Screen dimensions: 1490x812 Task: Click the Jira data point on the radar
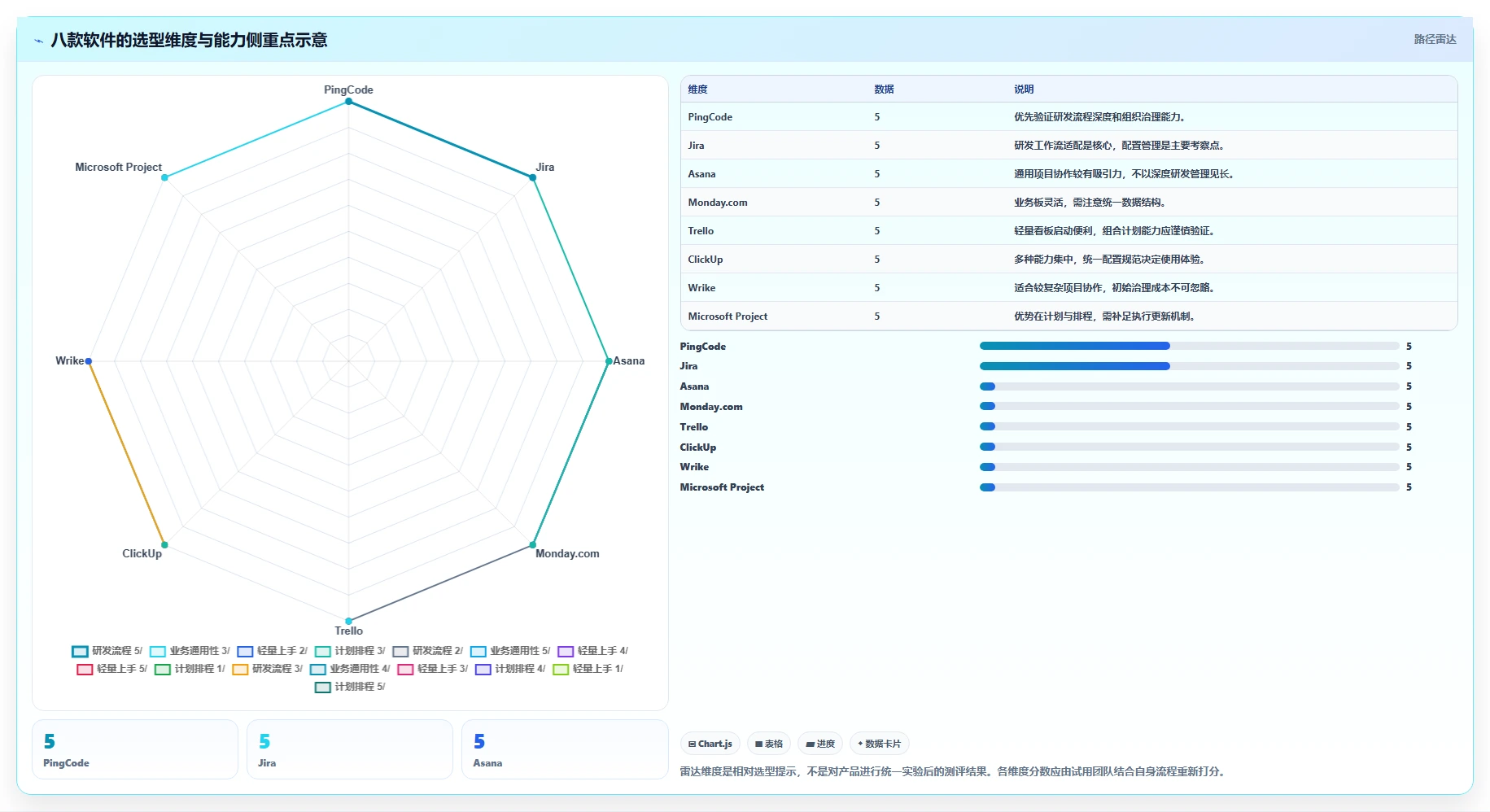point(533,177)
